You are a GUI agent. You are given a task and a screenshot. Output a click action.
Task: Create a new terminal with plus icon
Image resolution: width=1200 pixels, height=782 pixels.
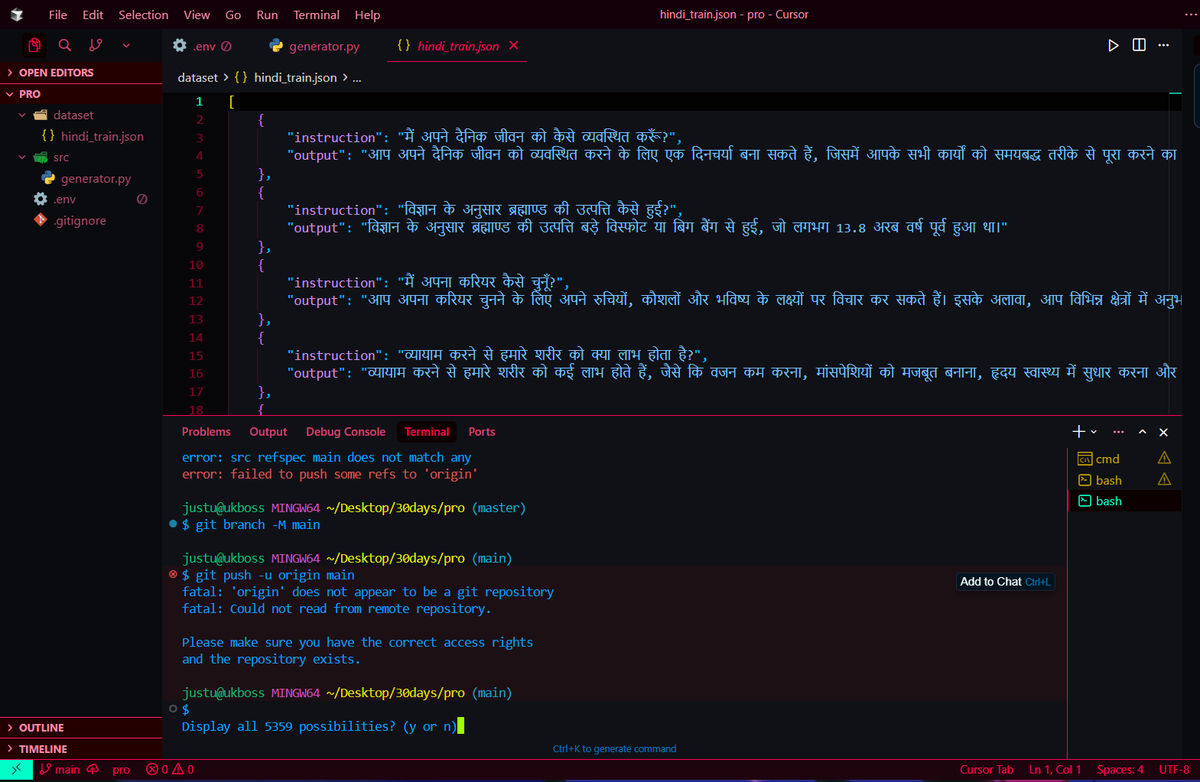coord(1079,432)
